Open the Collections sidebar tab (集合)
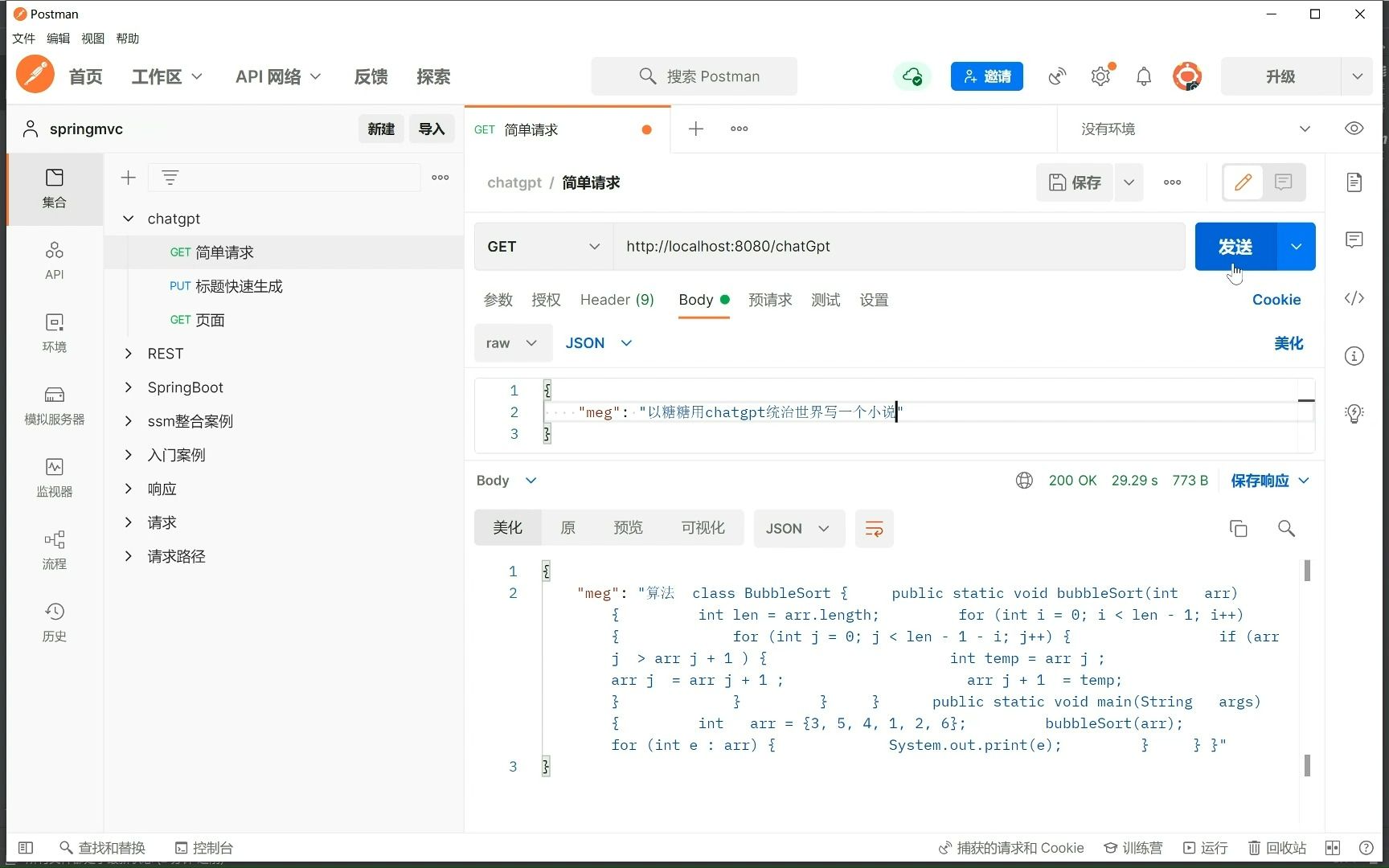1389x868 pixels. 55,189
